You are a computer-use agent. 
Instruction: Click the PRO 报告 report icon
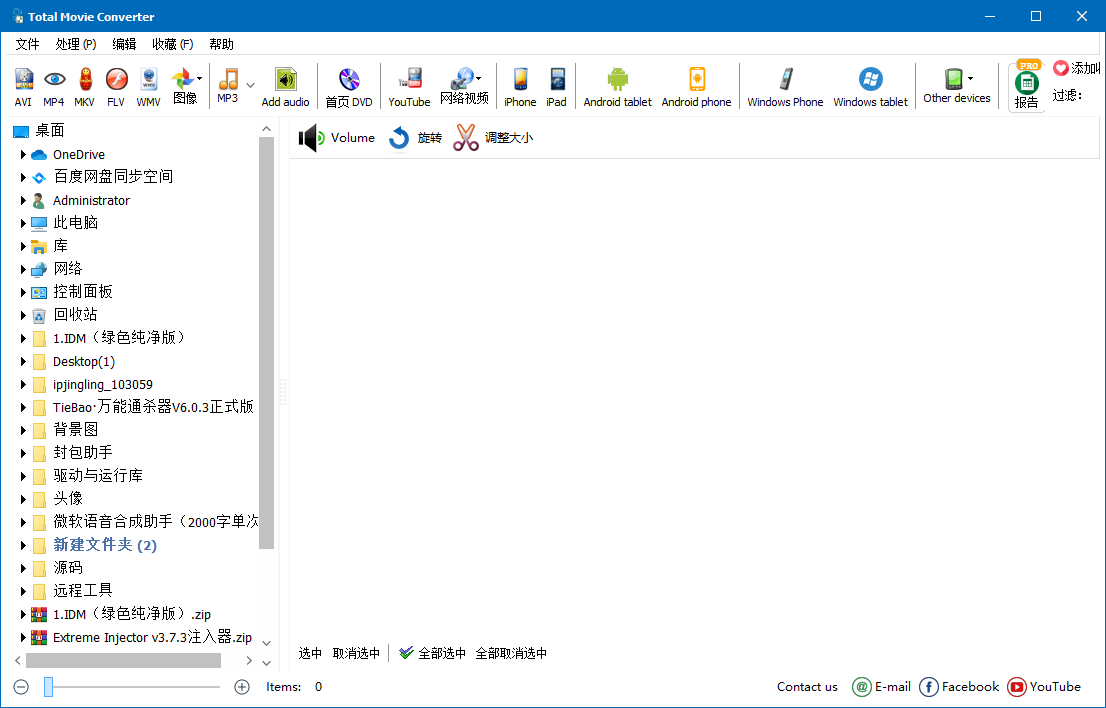(1026, 86)
